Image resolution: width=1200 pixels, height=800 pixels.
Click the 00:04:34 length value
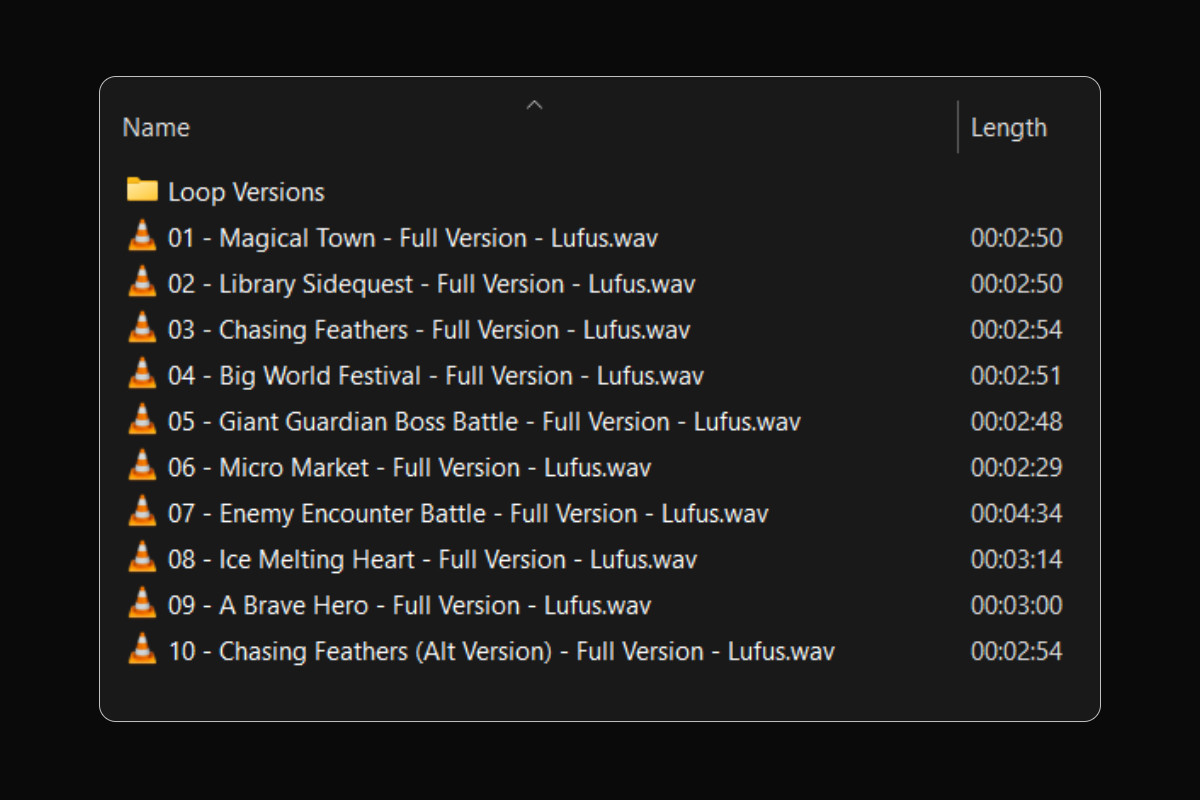tap(1016, 514)
